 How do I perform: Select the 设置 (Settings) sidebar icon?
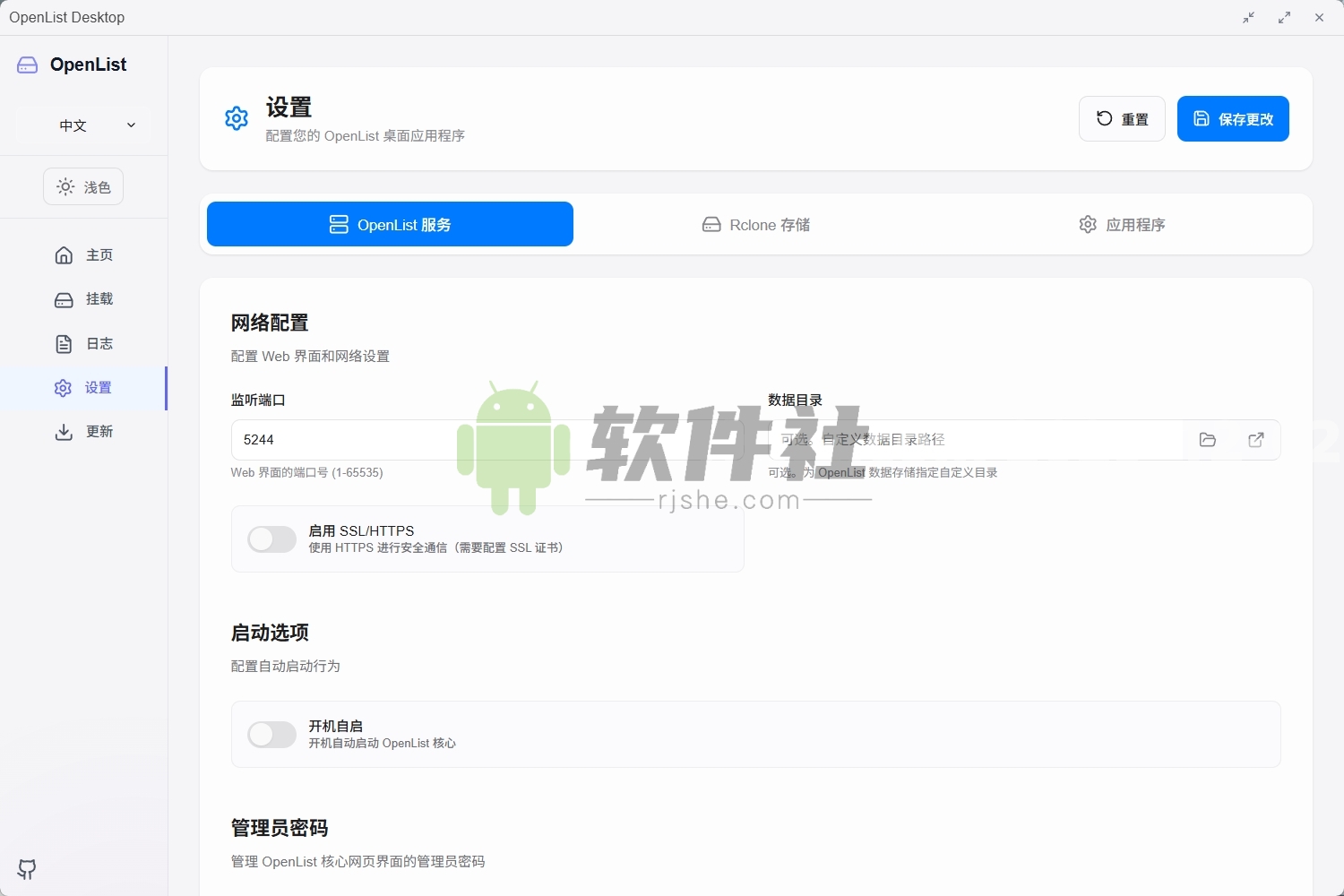coord(63,388)
